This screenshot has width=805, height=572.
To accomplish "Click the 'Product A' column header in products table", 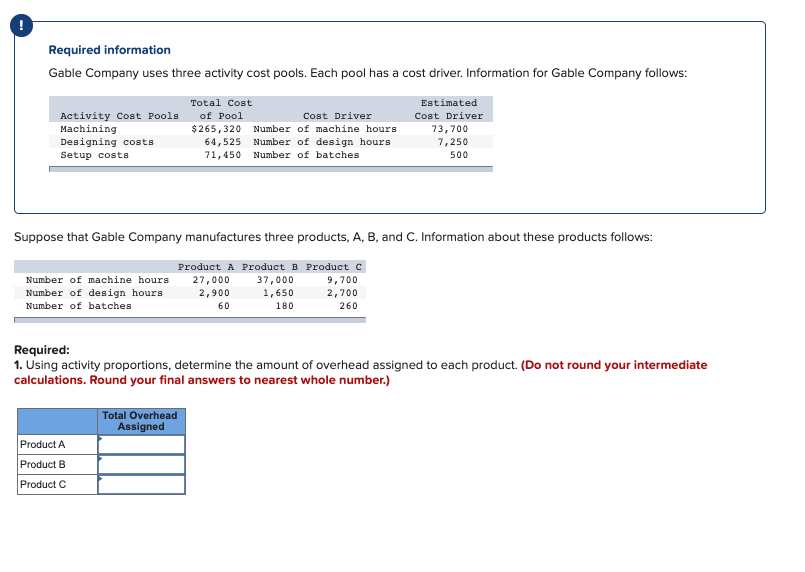I will coord(206,267).
